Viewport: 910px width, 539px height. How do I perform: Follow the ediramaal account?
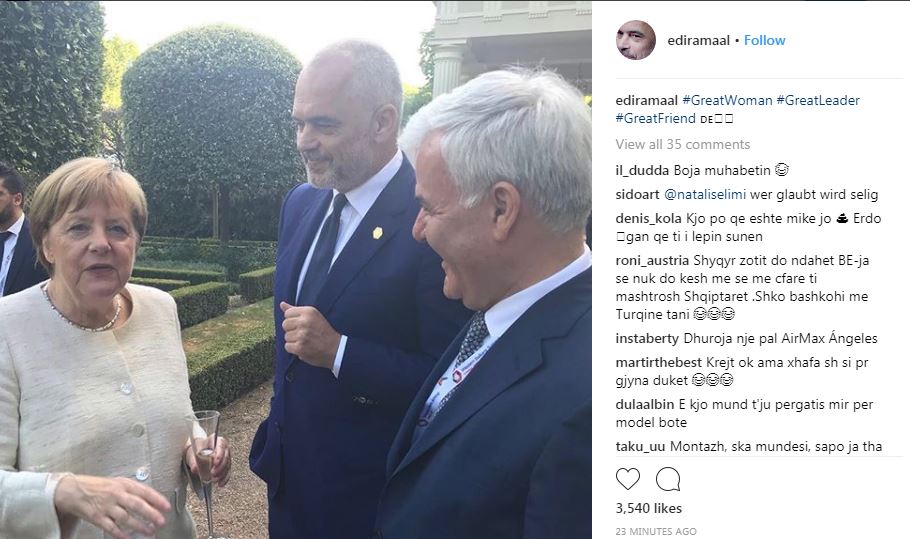pyautogui.click(x=764, y=40)
